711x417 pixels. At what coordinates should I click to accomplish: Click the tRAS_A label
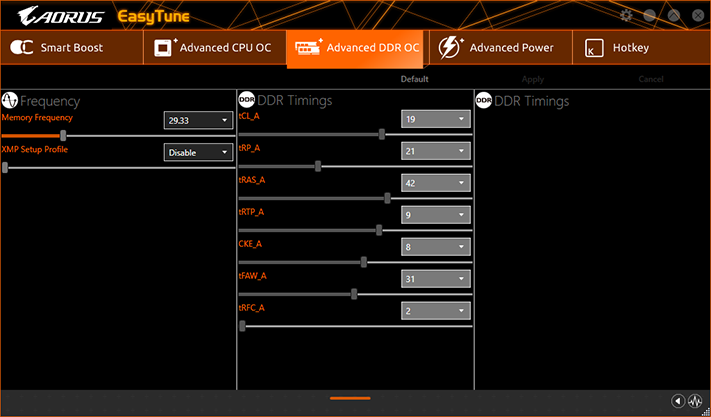(252, 180)
